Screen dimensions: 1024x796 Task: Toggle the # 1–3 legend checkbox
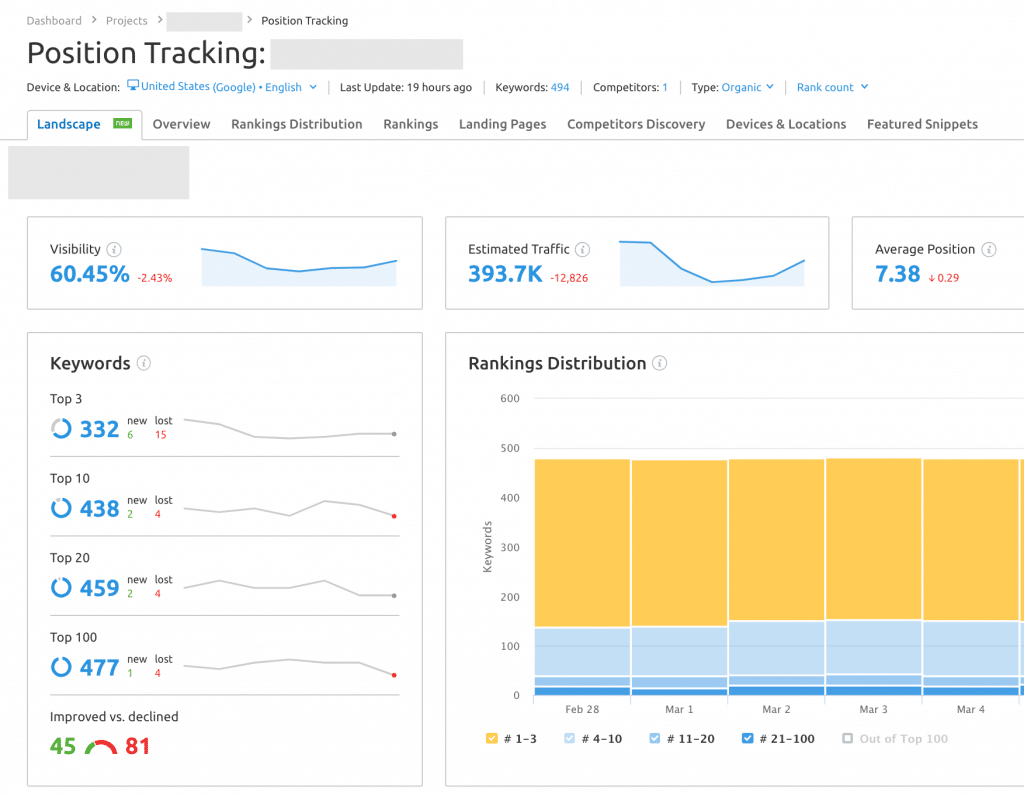(491, 739)
